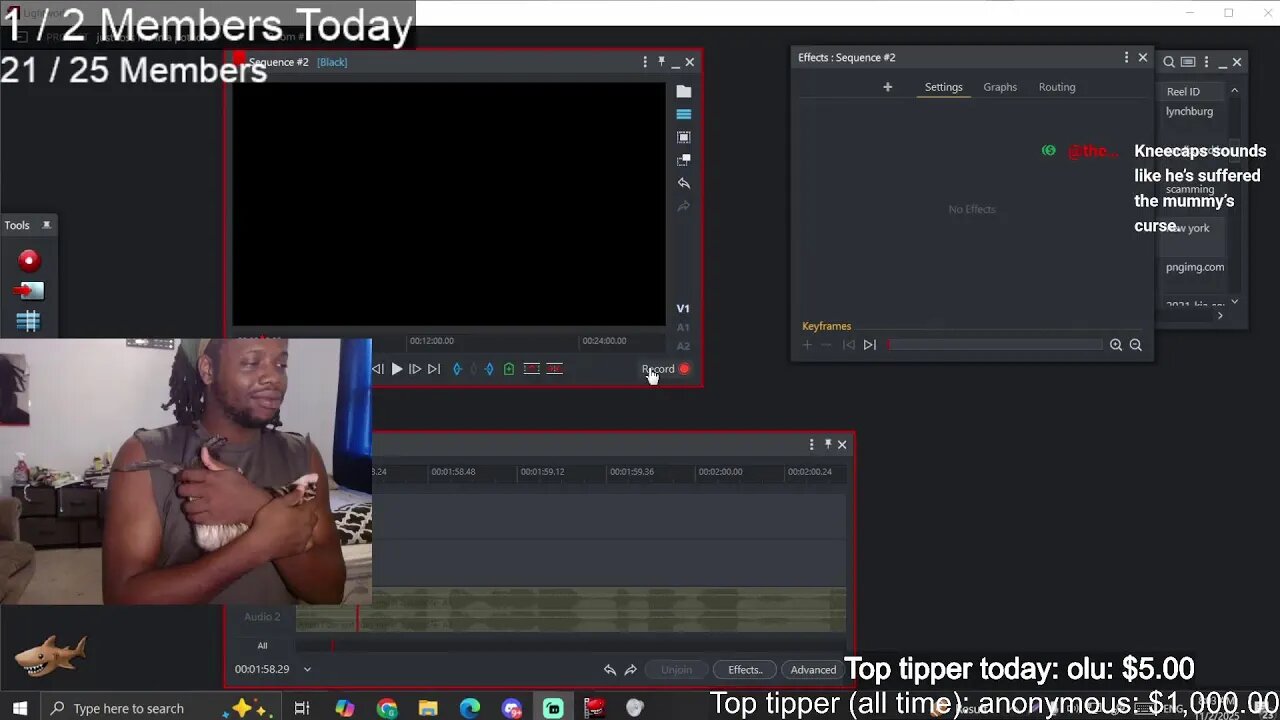Search in the bin panel
The height and width of the screenshot is (720, 1280).
pyautogui.click(x=1169, y=62)
